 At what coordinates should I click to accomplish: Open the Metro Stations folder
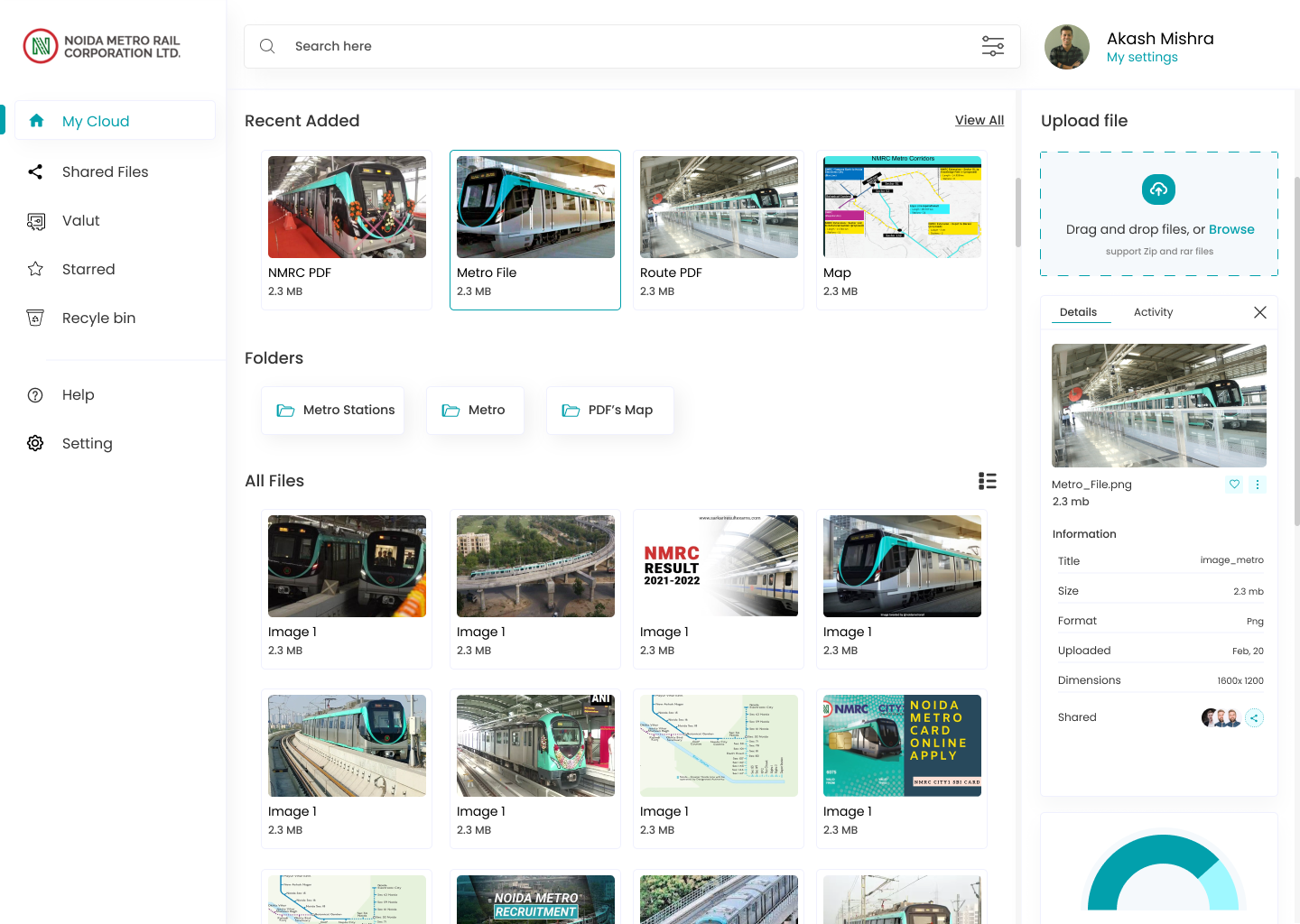(x=333, y=411)
